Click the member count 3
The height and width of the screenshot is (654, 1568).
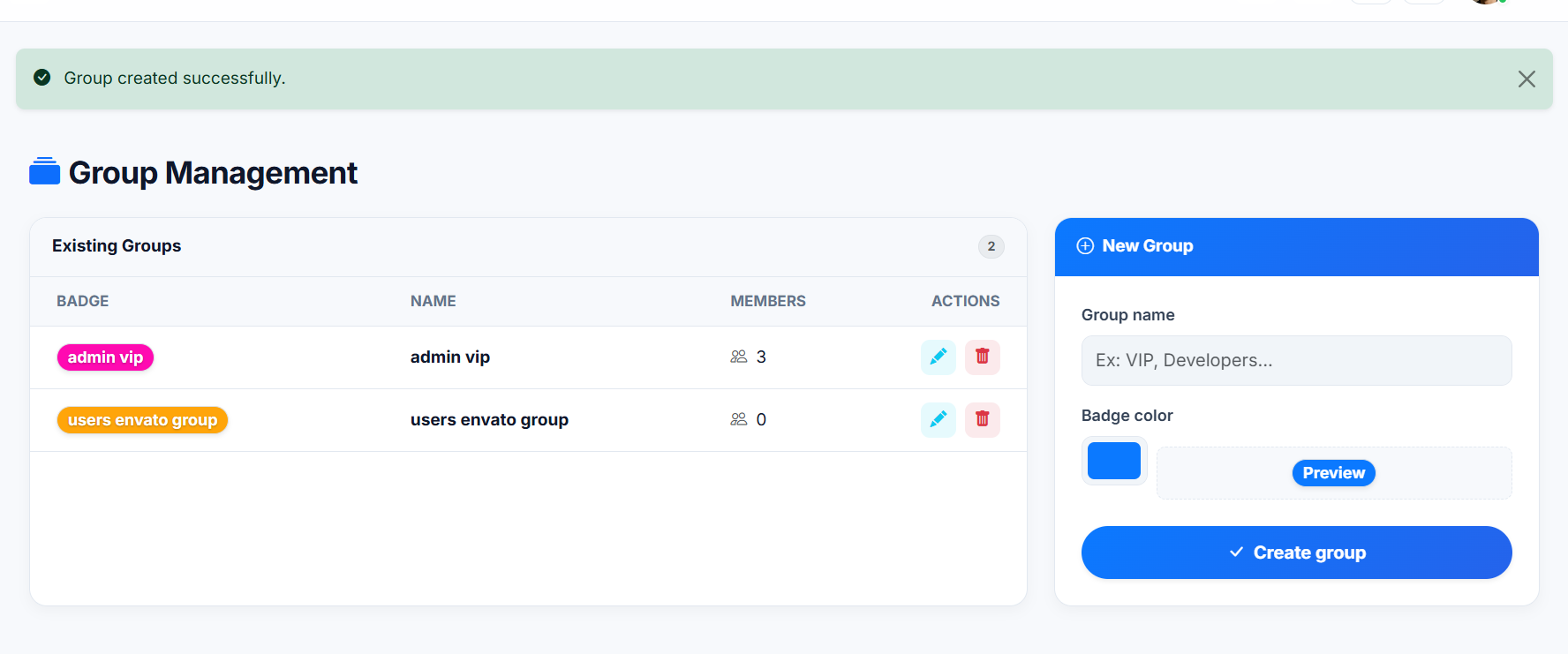point(761,357)
